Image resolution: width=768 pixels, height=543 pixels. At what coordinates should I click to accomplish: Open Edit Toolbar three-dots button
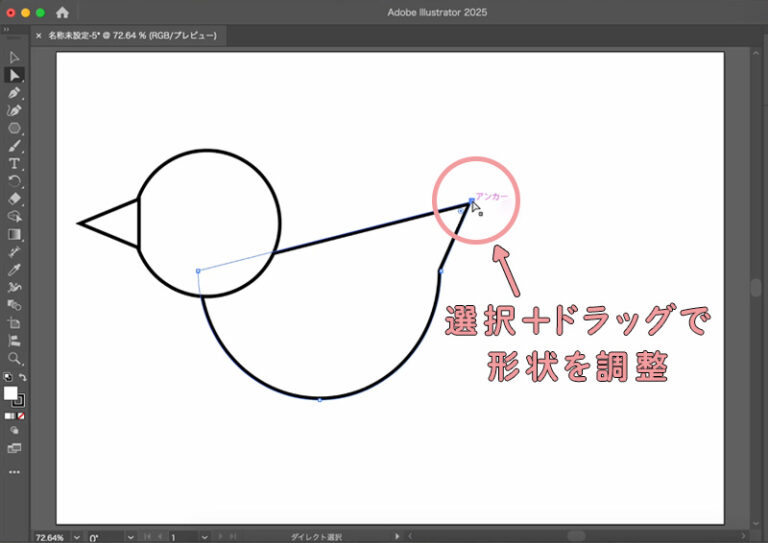pyautogui.click(x=14, y=472)
